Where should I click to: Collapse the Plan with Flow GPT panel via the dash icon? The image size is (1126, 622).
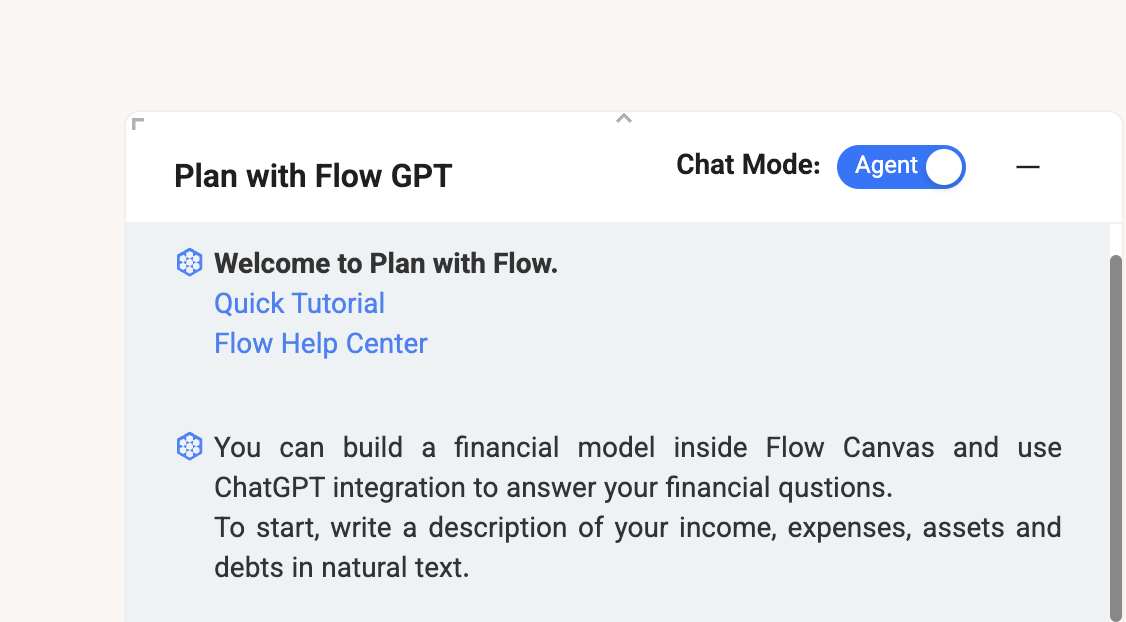[x=1028, y=167]
